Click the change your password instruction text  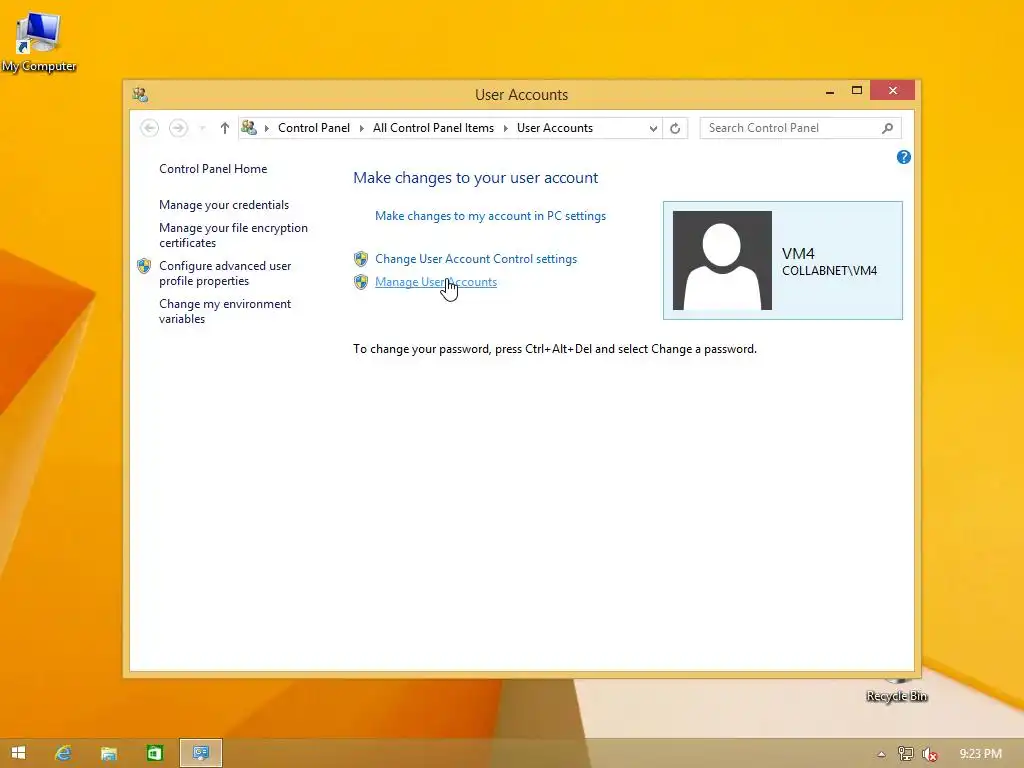pyautogui.click(x=555, y=349)
